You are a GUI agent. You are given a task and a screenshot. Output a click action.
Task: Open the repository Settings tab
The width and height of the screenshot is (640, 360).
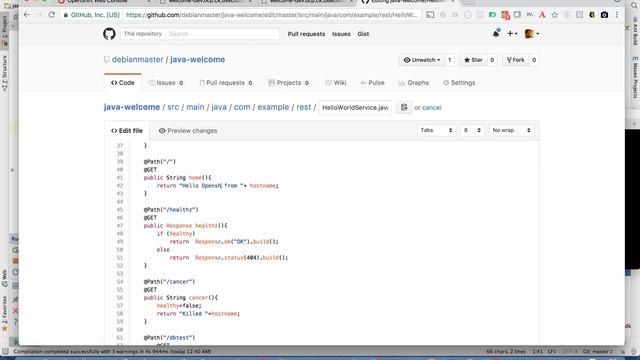tap(459, 83)
